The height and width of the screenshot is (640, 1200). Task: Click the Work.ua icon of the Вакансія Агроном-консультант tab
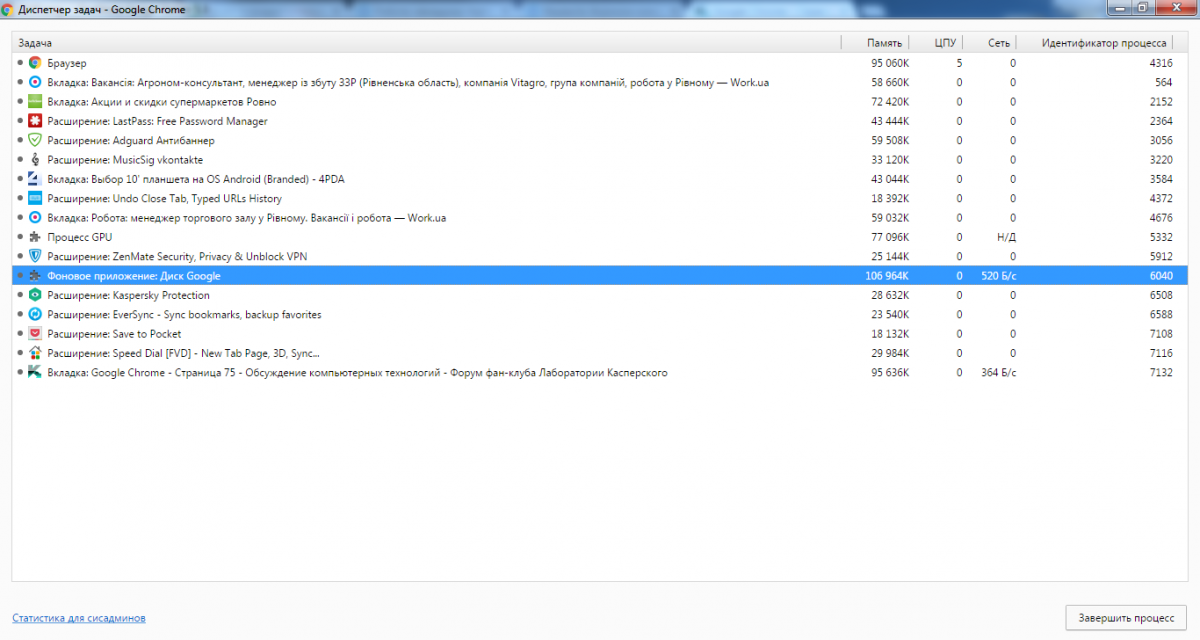point(34,82)
